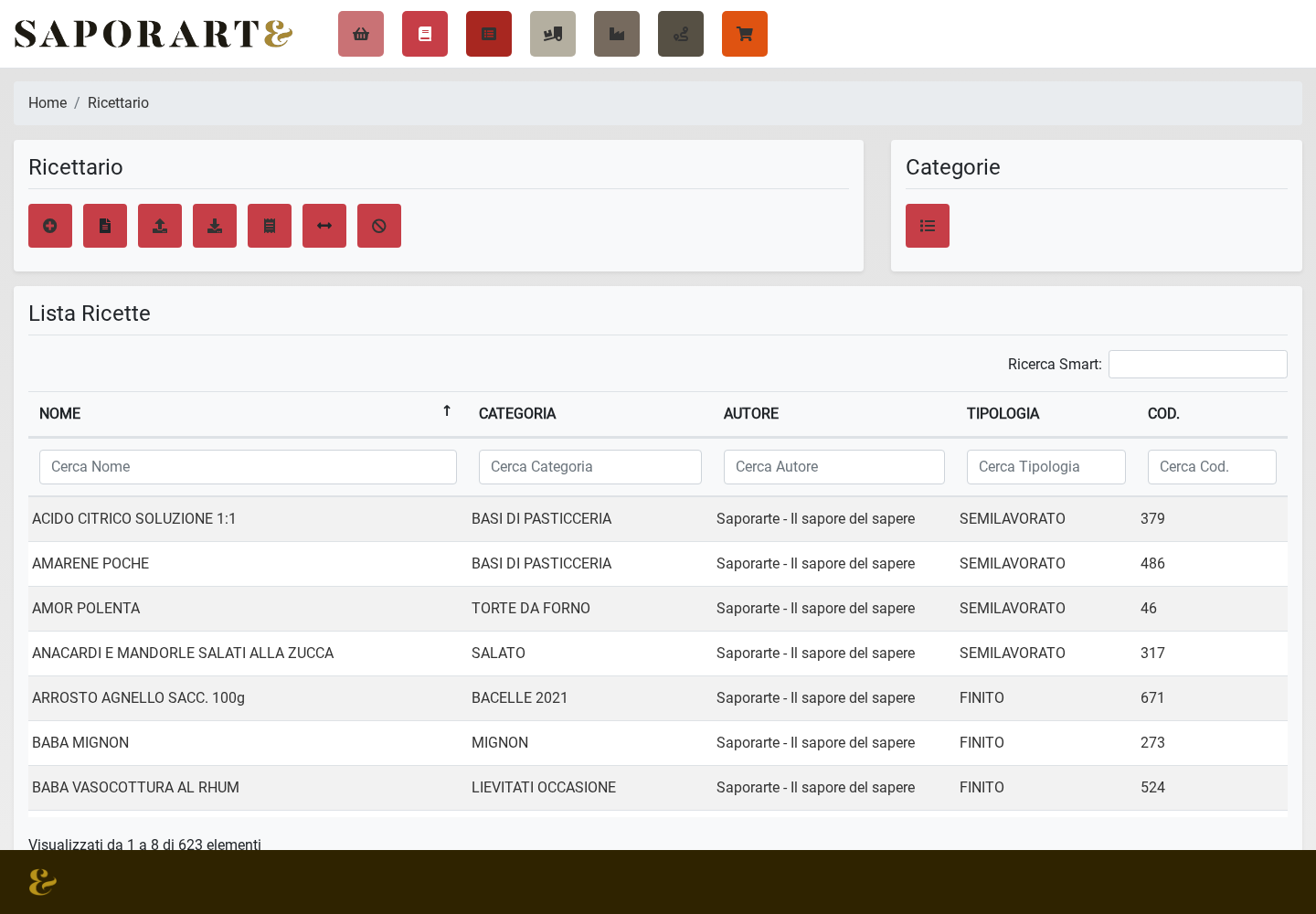This screenshot has height=914, width=1316.
Task: Click Ricettario in the breadcrumb
Action: [x=118, y=103]
